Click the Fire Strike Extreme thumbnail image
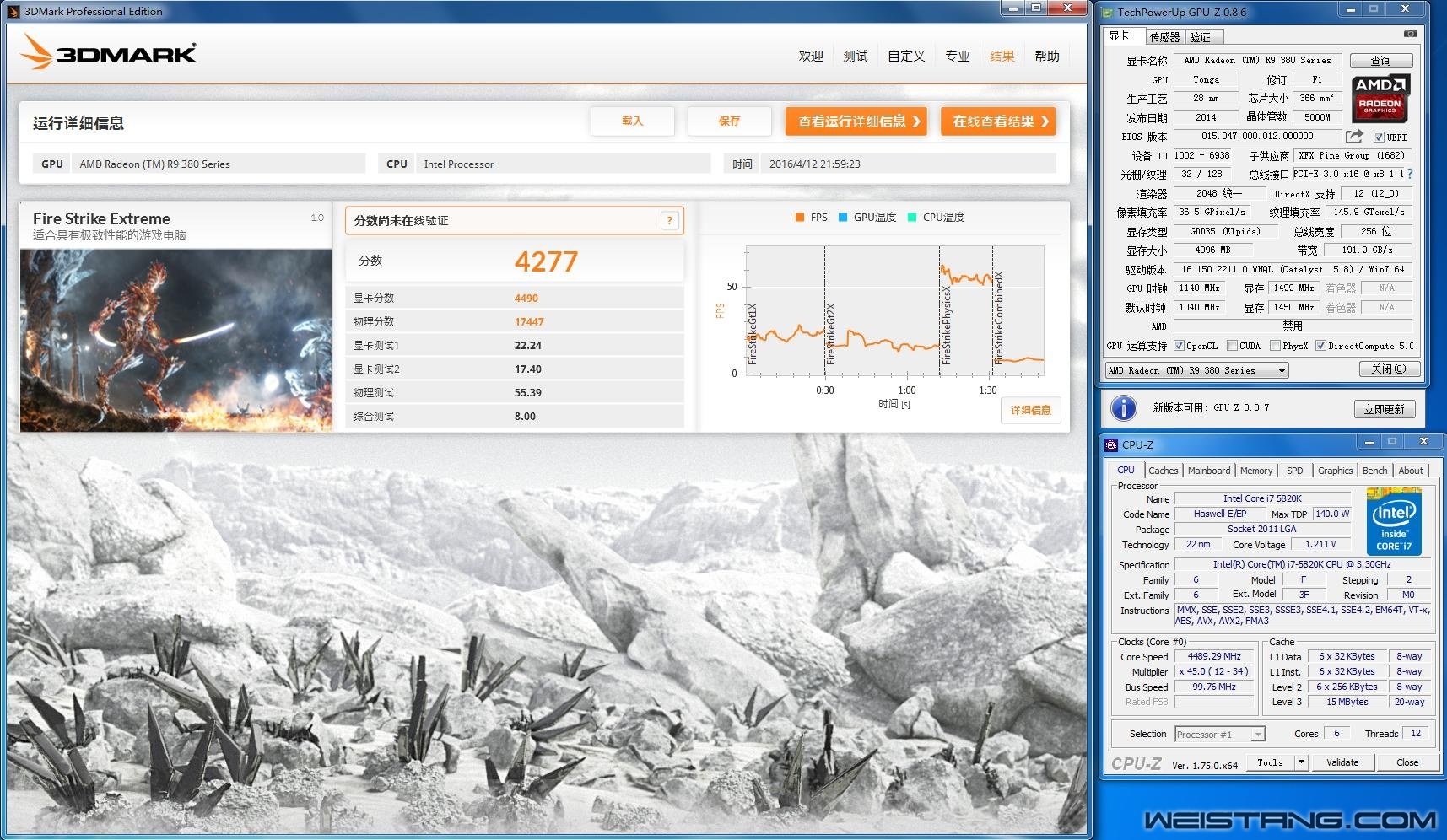Image resolution: width=1447 pixels, height=840 pixels. pos(175,340)
